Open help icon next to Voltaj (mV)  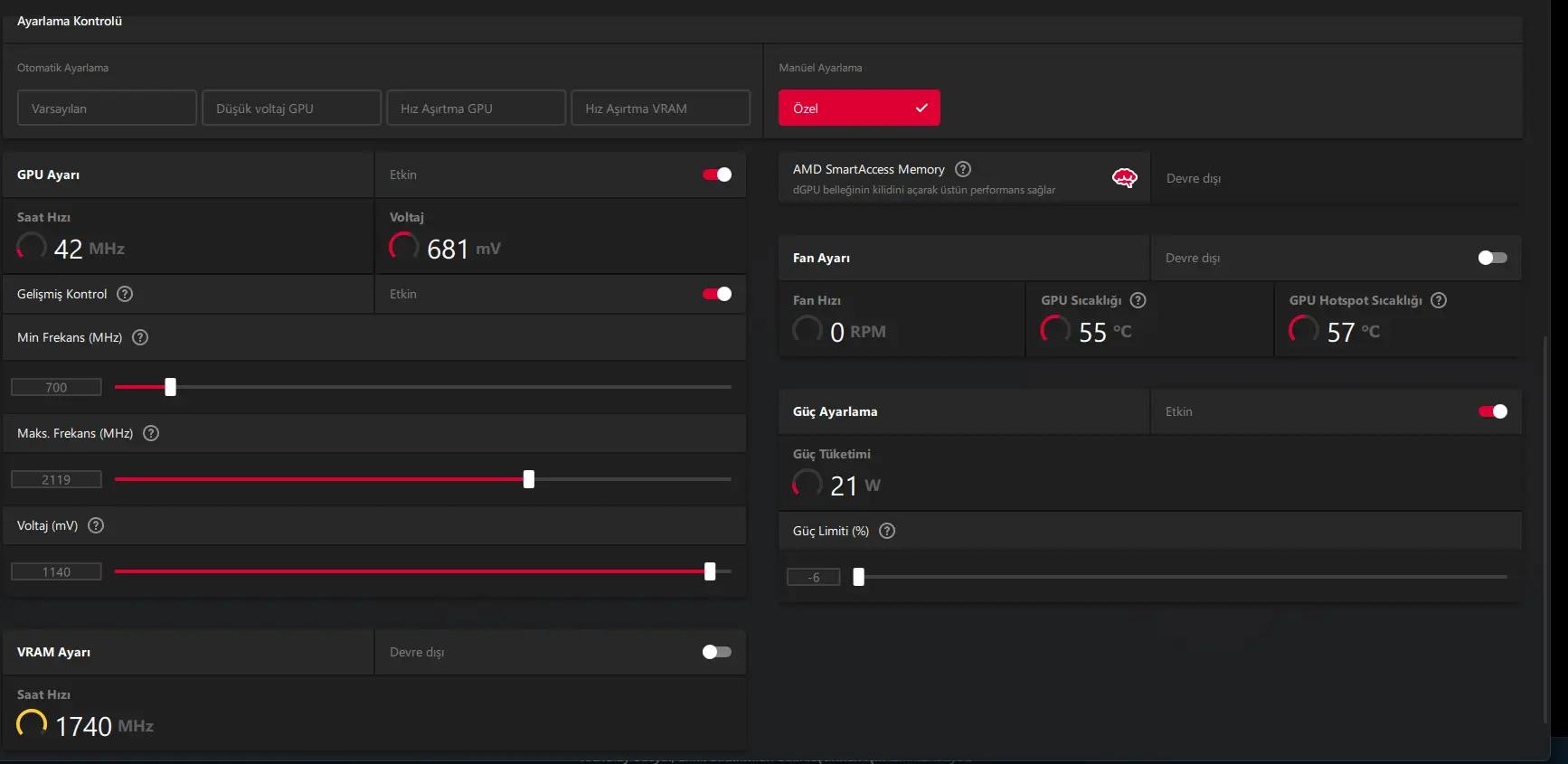pyautogui.click(x=96, y=525)
